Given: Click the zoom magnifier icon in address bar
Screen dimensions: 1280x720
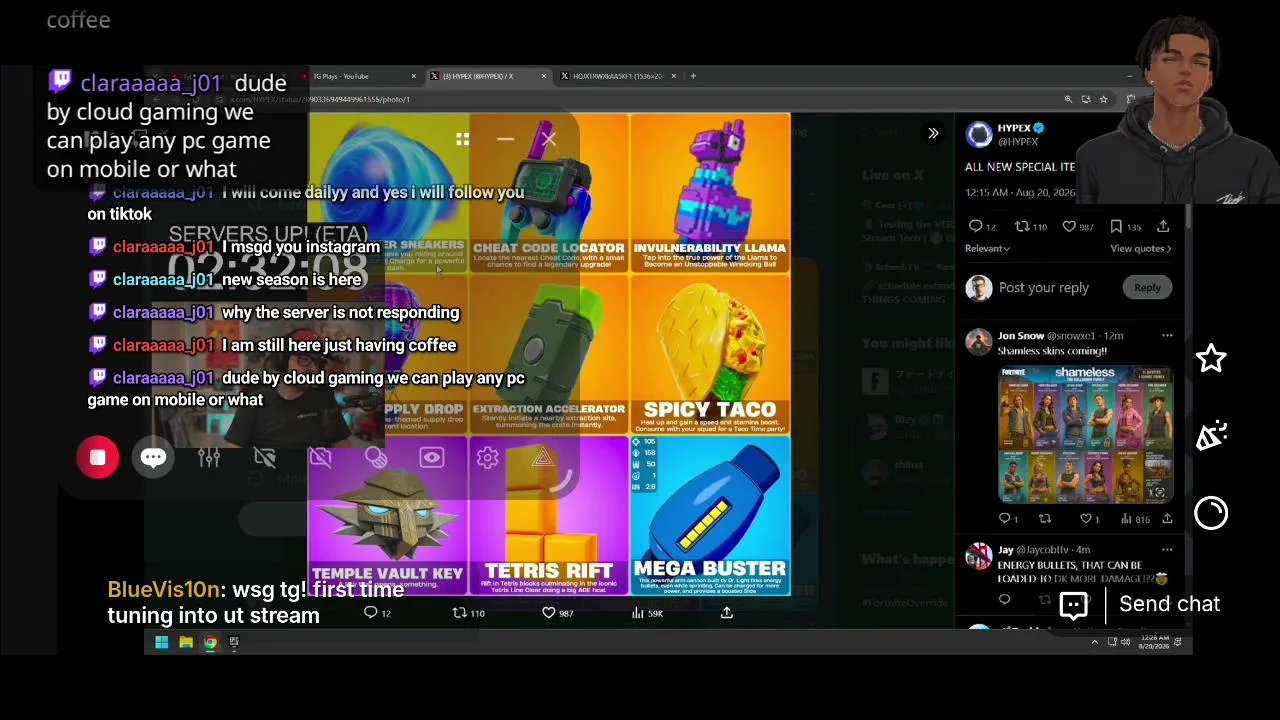Looking at the screenshot, I should (1068, 99).
